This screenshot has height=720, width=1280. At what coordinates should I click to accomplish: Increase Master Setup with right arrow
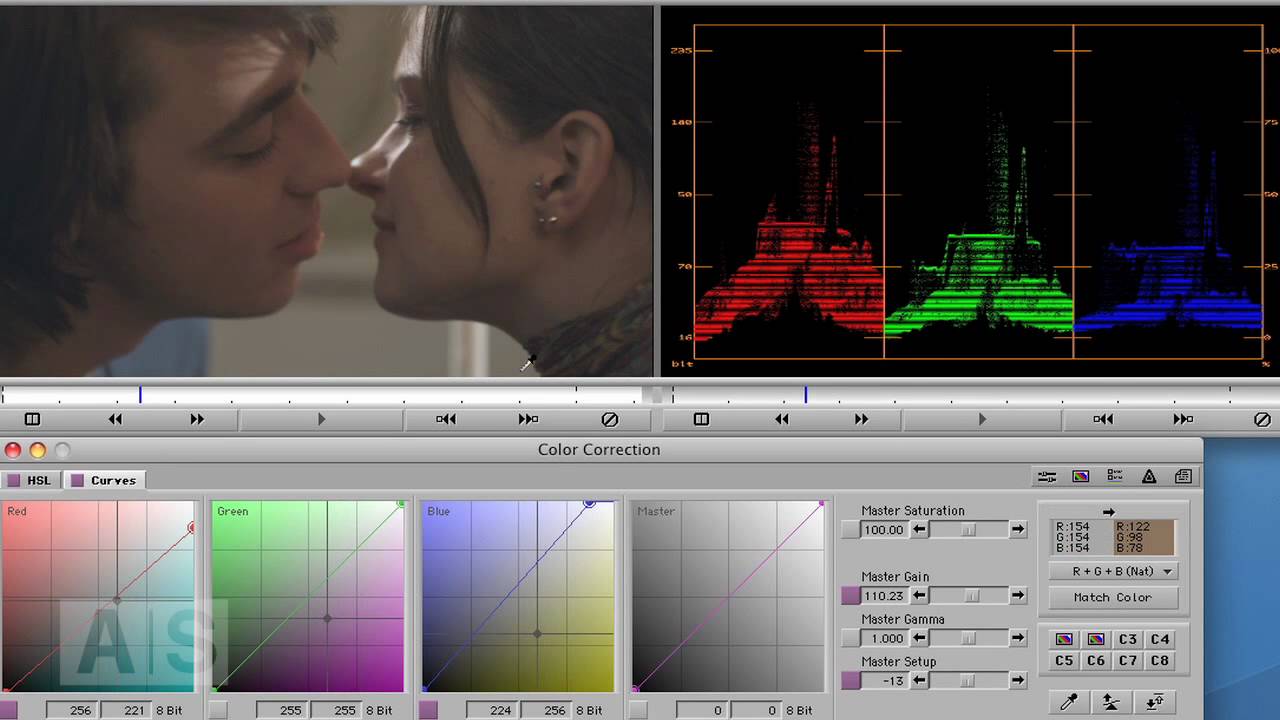(x=1017, y=680)
